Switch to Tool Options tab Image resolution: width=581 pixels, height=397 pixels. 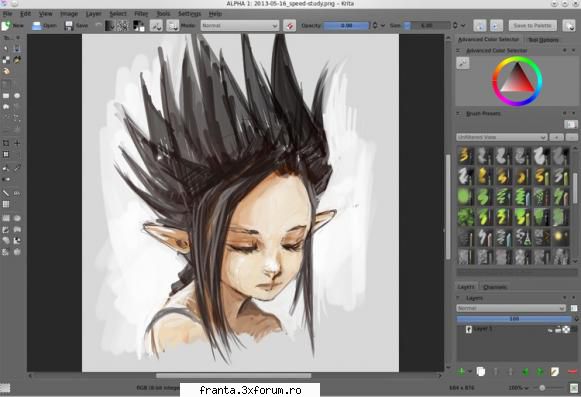point(543,40)
